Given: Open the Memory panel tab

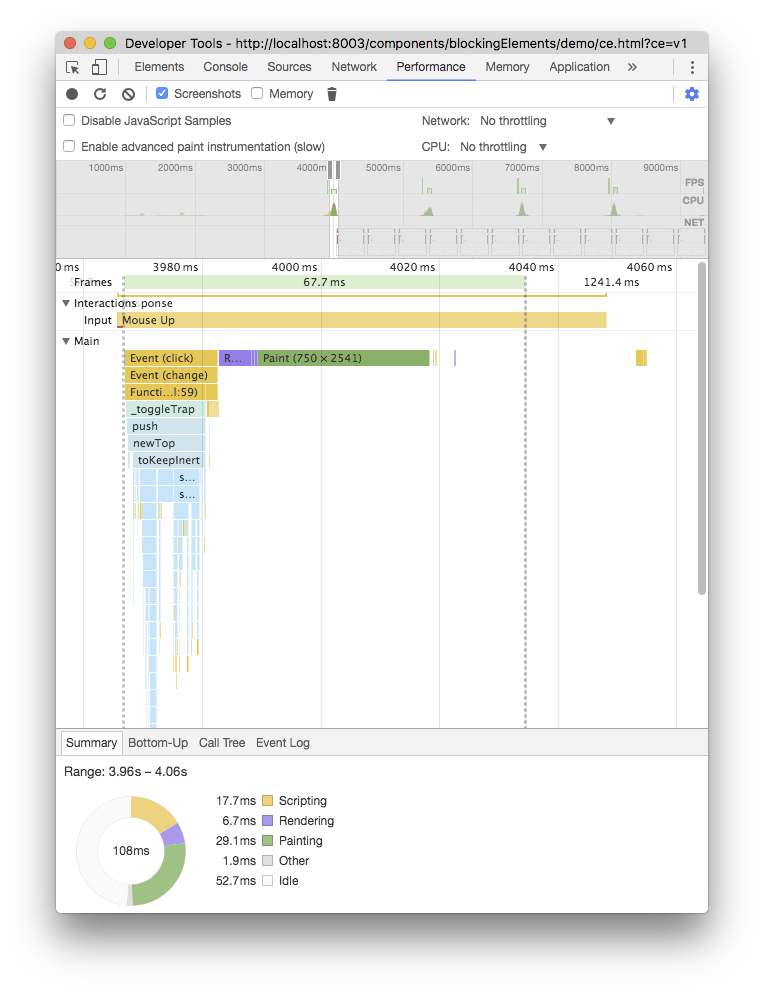Looking at the screenshot, I should (x=507, y=67).
